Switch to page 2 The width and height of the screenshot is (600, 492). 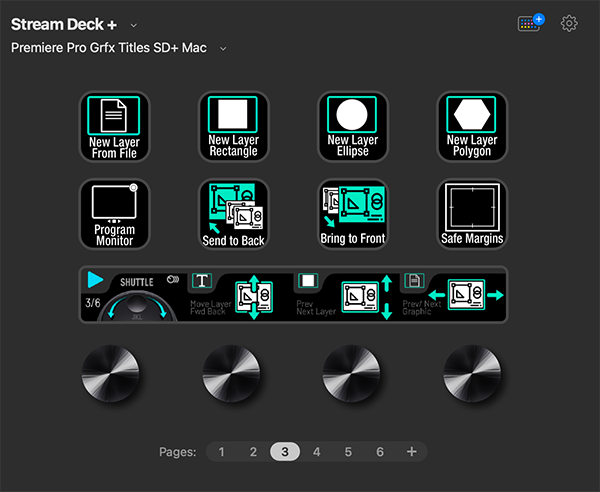[253, 452]
